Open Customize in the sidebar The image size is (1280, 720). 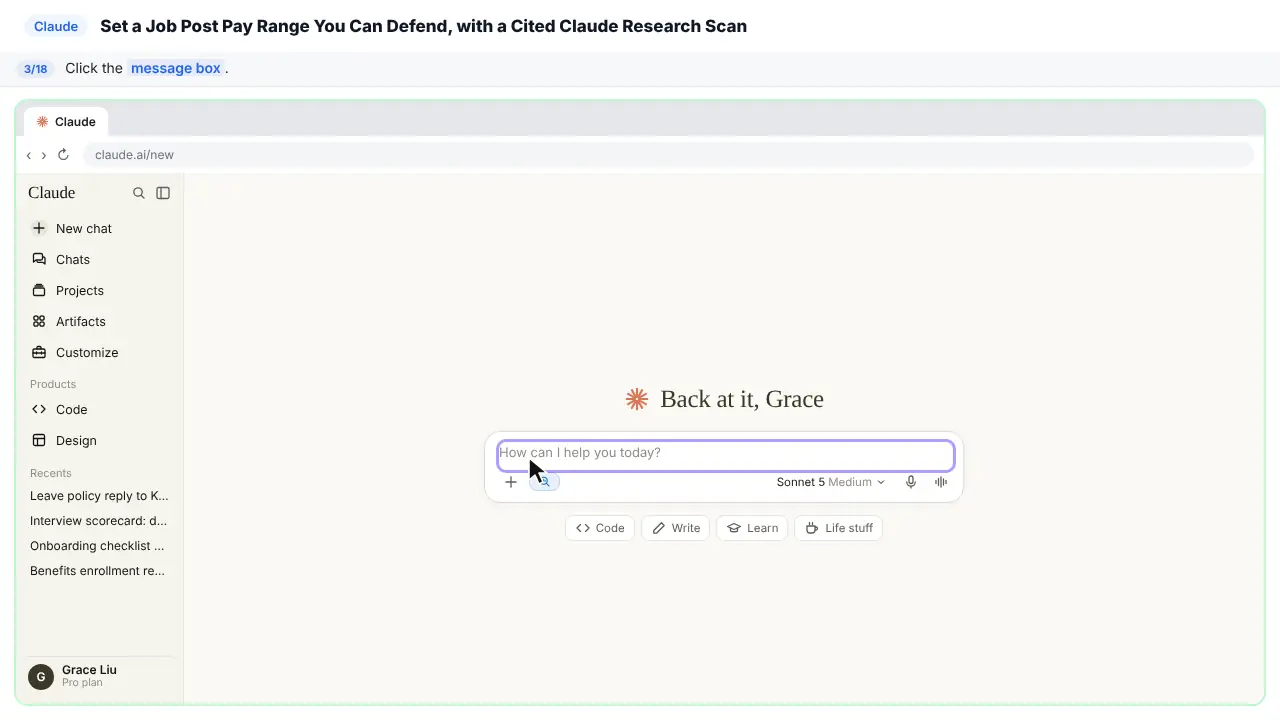click(100, 352)
